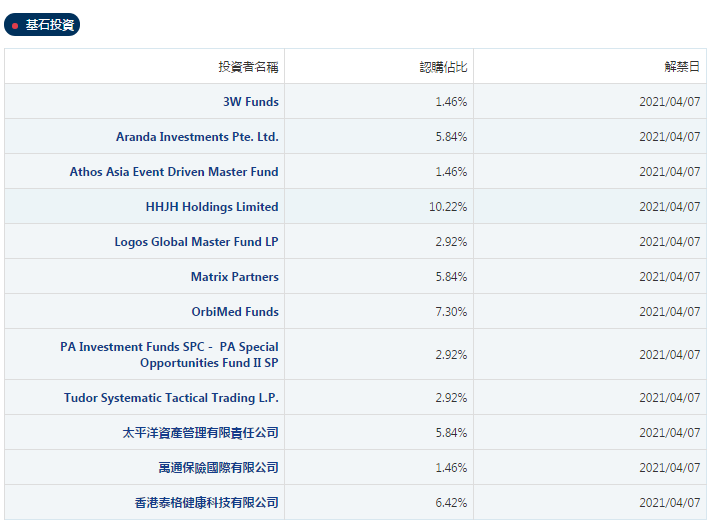
Task: Select the 7.30% OrbiMed Funds value
Action: (451, 311)
